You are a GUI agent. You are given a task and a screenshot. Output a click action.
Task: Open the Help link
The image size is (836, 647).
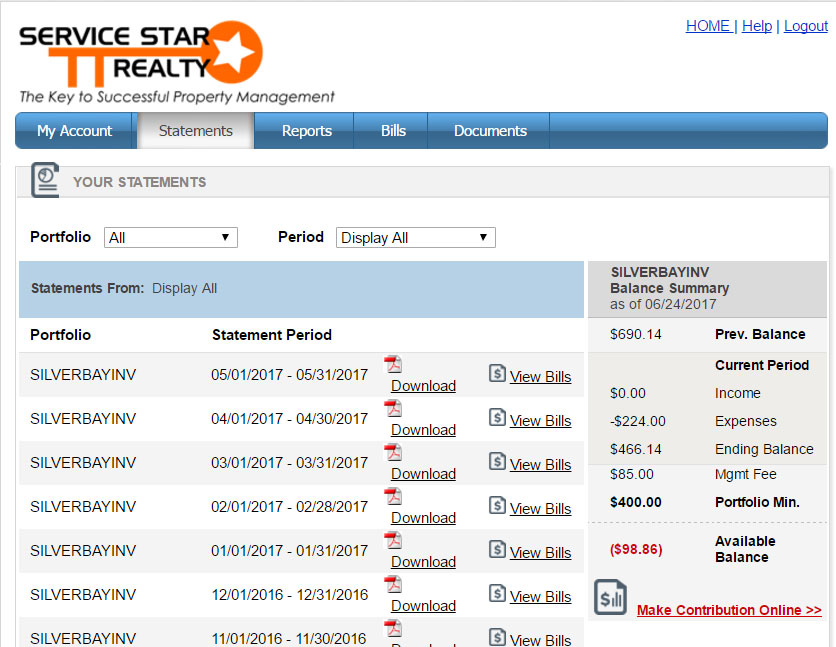click(756, 26)
